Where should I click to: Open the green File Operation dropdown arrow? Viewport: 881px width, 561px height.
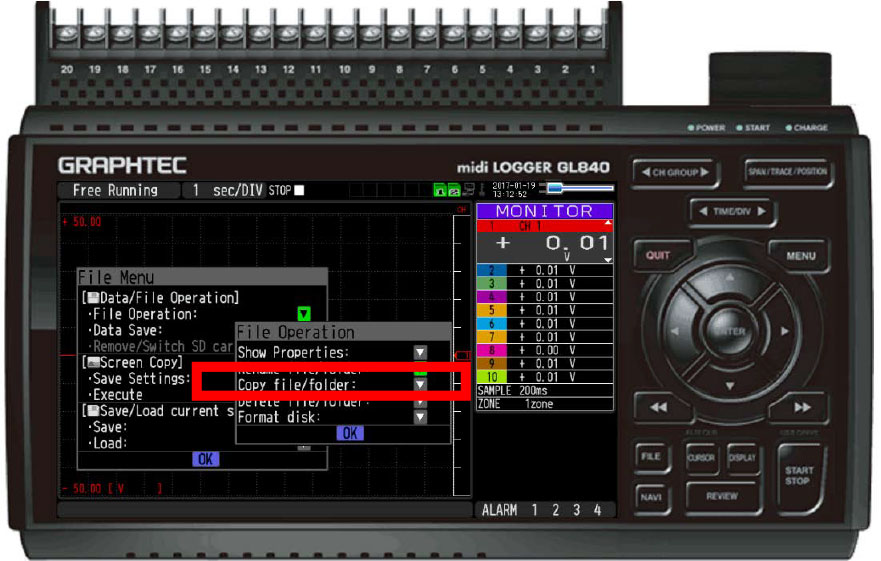point(304,313)
